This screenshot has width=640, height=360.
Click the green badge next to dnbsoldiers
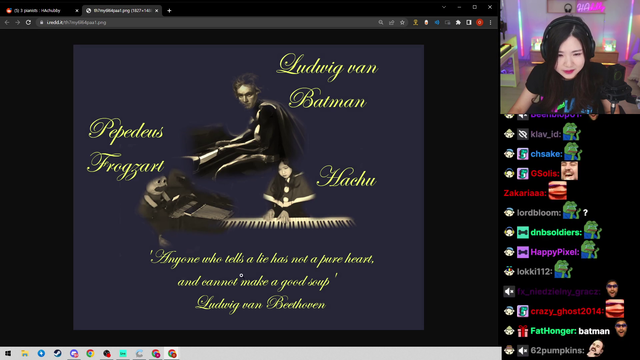[522, 232]
